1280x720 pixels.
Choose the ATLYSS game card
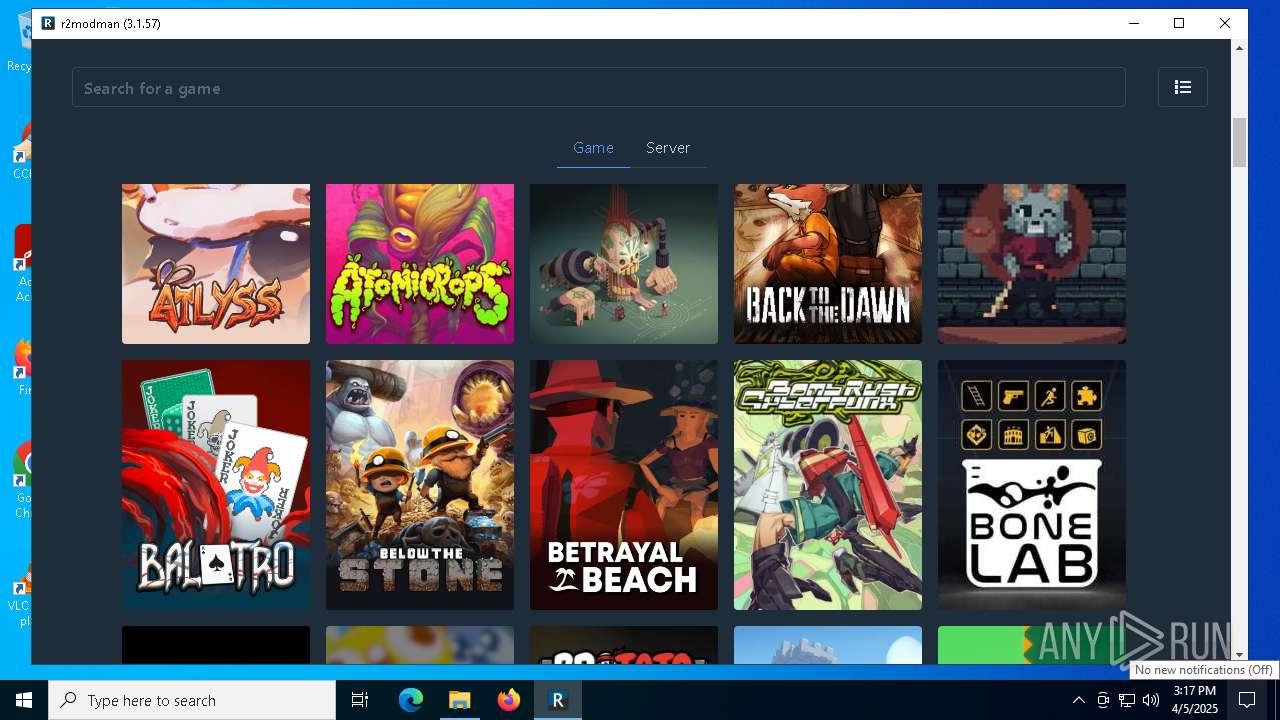[216, 264]
